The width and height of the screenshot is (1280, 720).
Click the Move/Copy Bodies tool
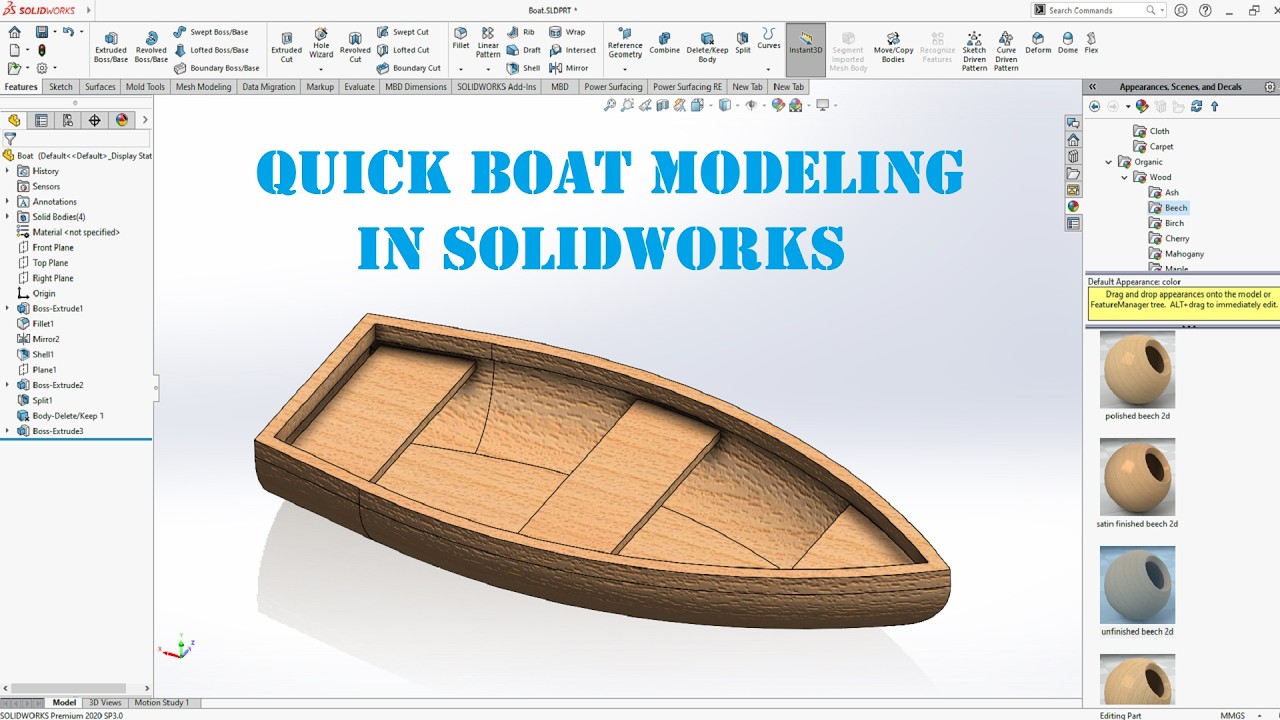click(x=893, y=47)
